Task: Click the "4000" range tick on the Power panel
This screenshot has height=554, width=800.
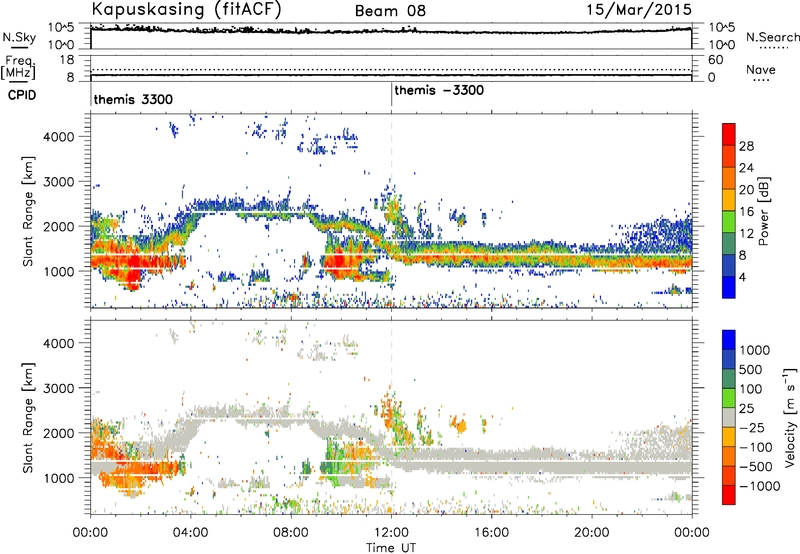Action: [x=58, y=136]
